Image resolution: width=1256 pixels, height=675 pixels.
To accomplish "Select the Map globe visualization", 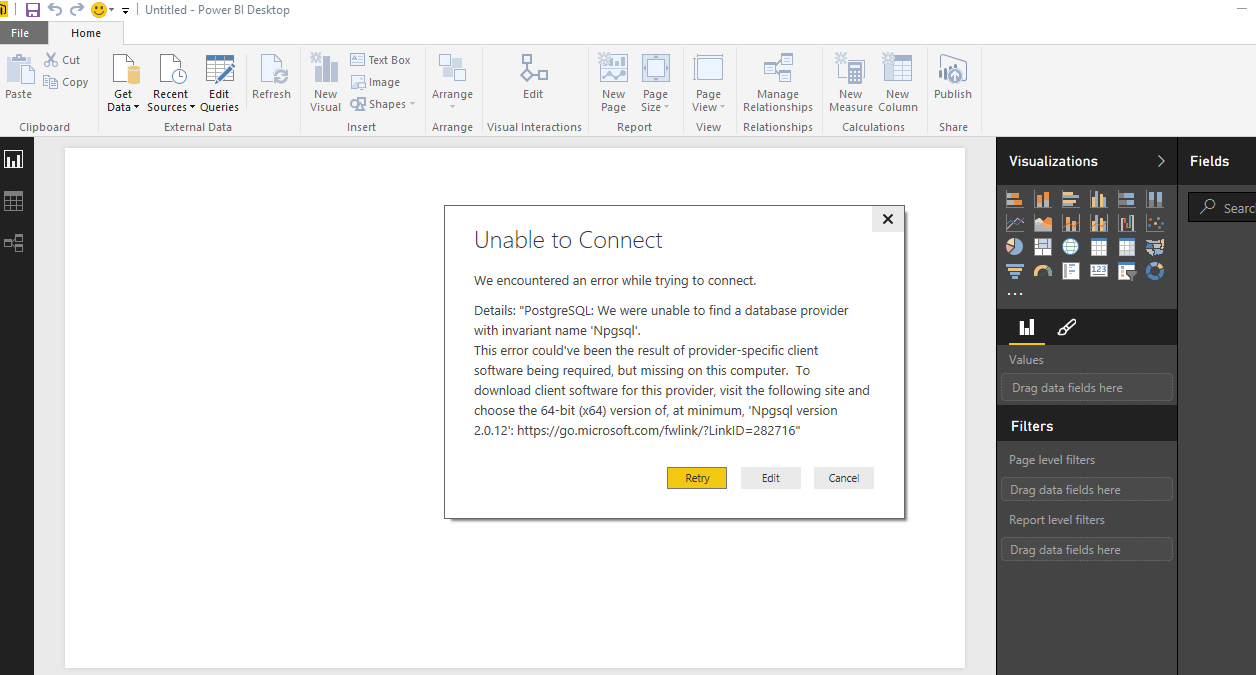I will point(1070,246).
